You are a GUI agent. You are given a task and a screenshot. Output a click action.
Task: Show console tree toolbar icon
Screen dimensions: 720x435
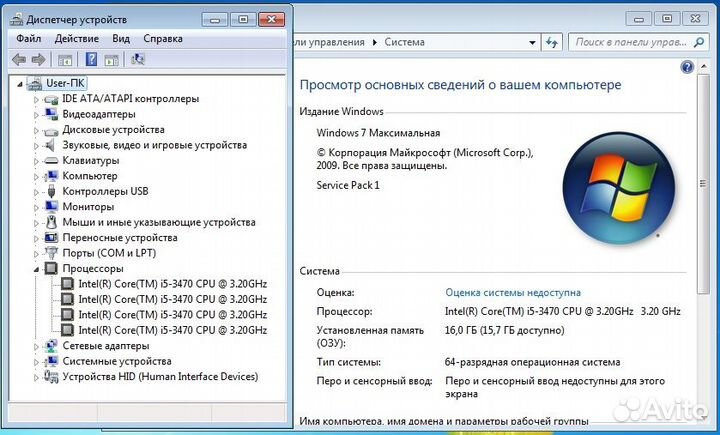(65, 60)
